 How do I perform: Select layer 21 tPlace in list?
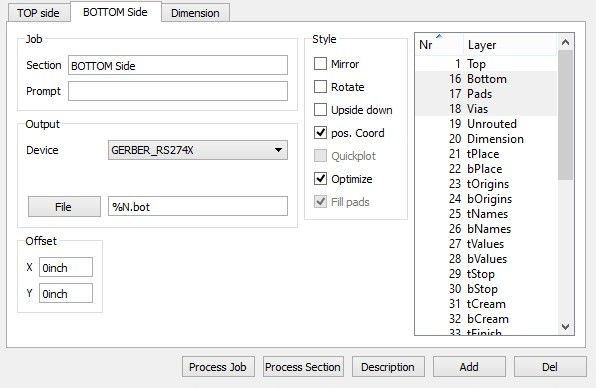click(487, 154)
